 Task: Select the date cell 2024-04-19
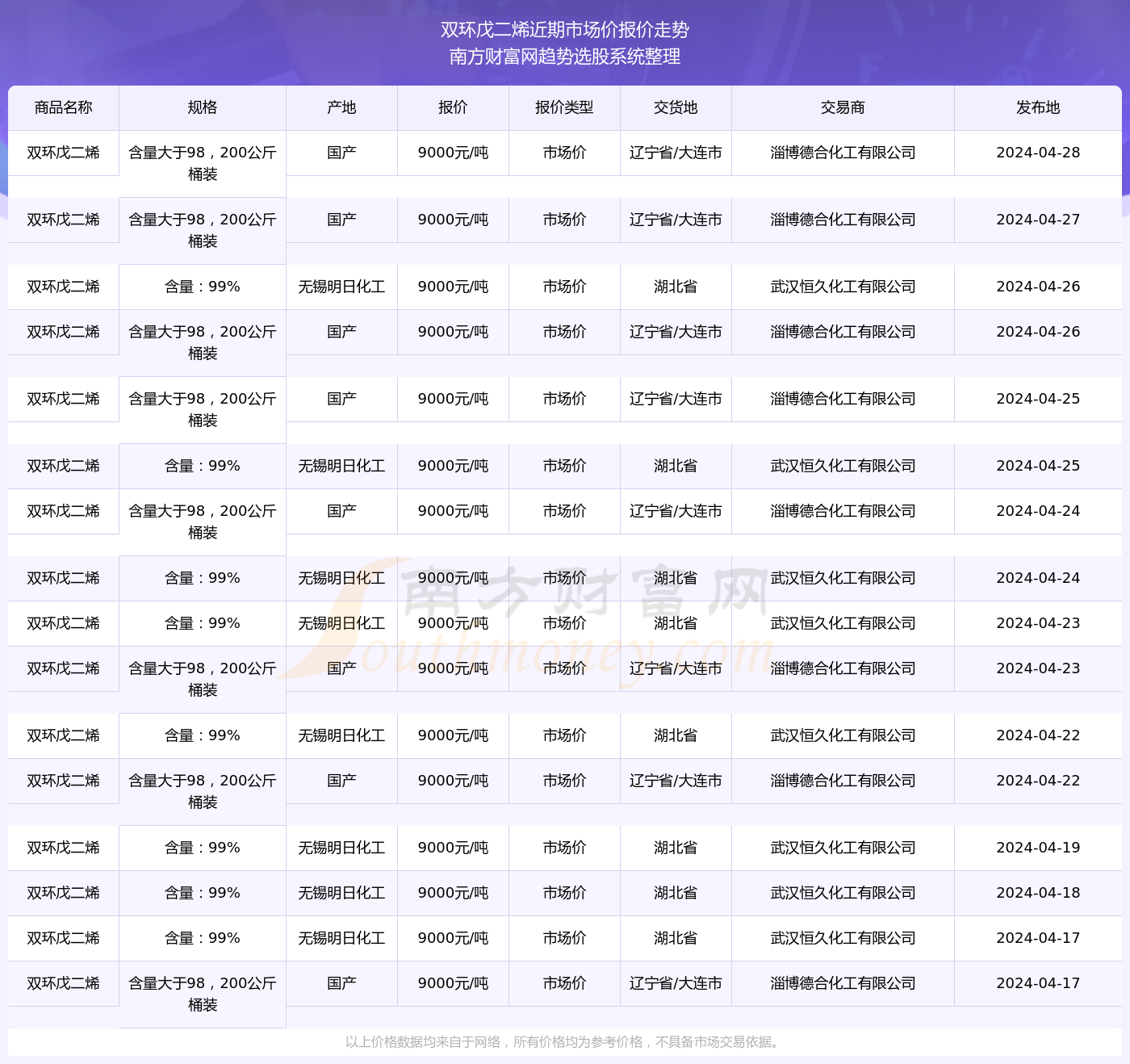pyautogui.click(x=1038, y=848)
